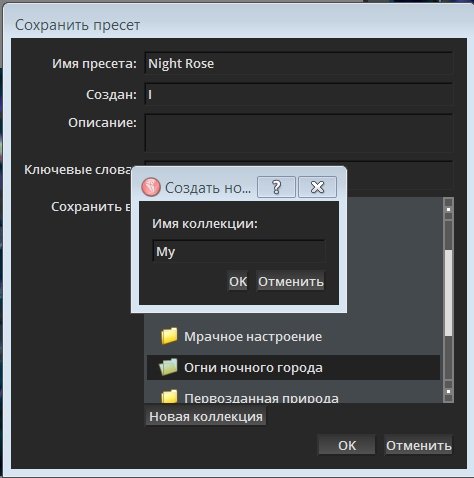
Task: Click the folder icon beside Мрачное настроение
Action: click(x=169, y=336)
